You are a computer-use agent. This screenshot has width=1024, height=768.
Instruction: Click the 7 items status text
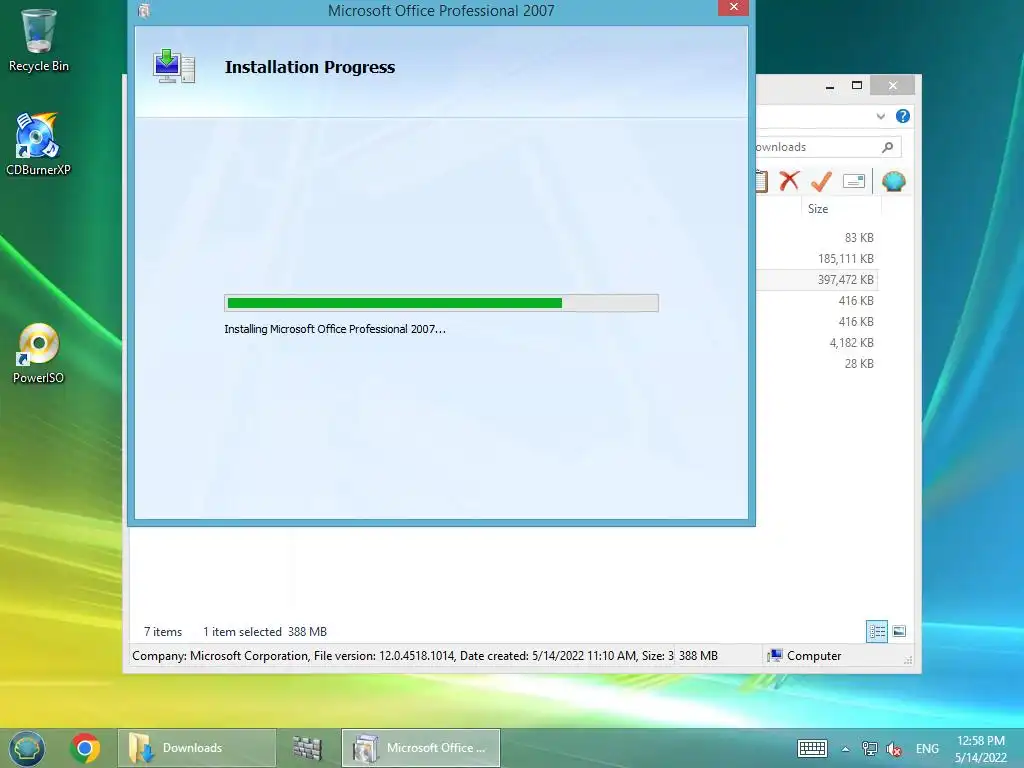point(163,632)
